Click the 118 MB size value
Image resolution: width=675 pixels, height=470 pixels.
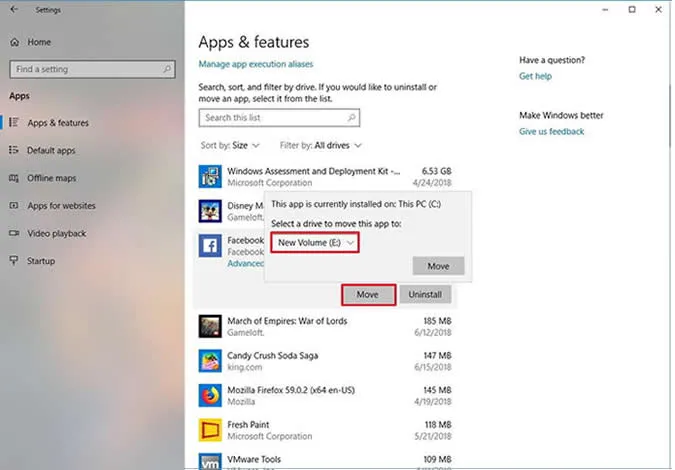[438, 425]
